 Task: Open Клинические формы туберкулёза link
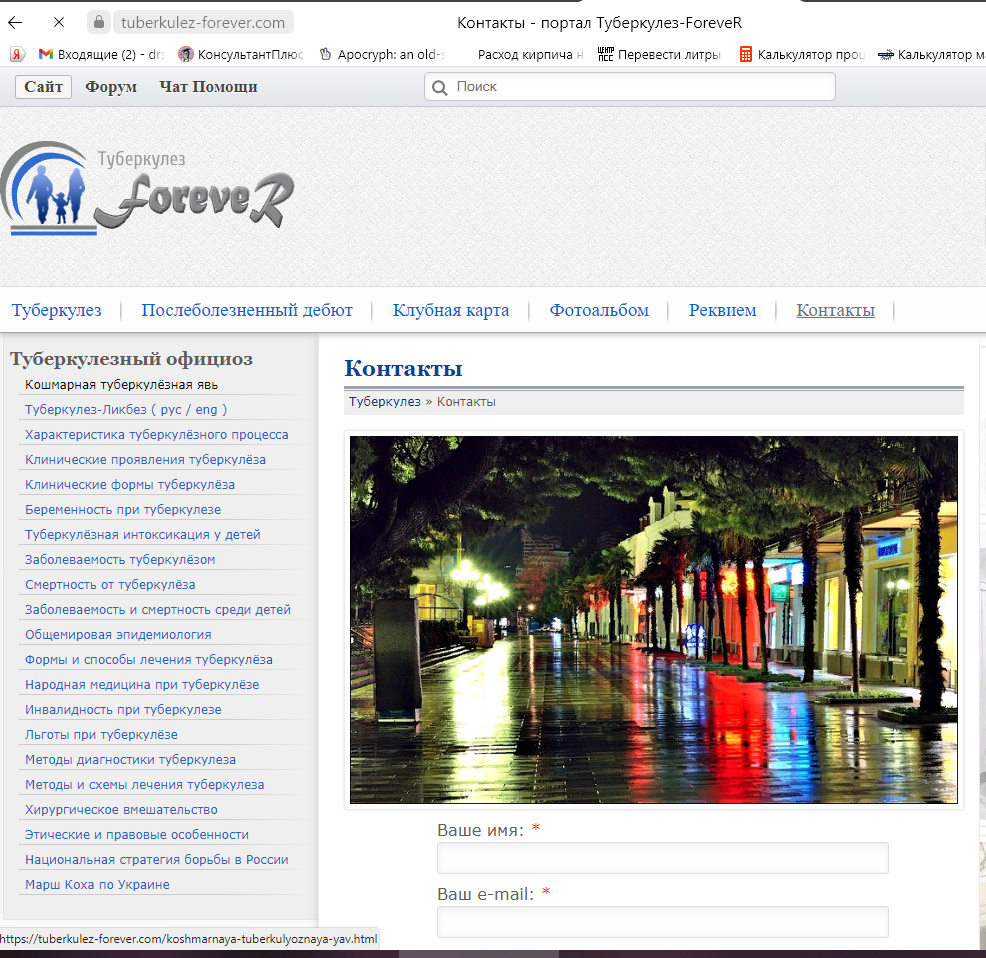coord(130,484)
